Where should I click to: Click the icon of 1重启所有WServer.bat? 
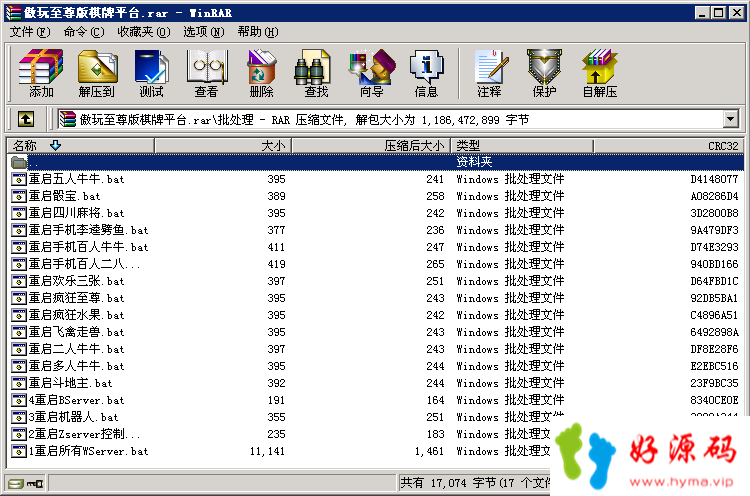(x=19, y=451)
